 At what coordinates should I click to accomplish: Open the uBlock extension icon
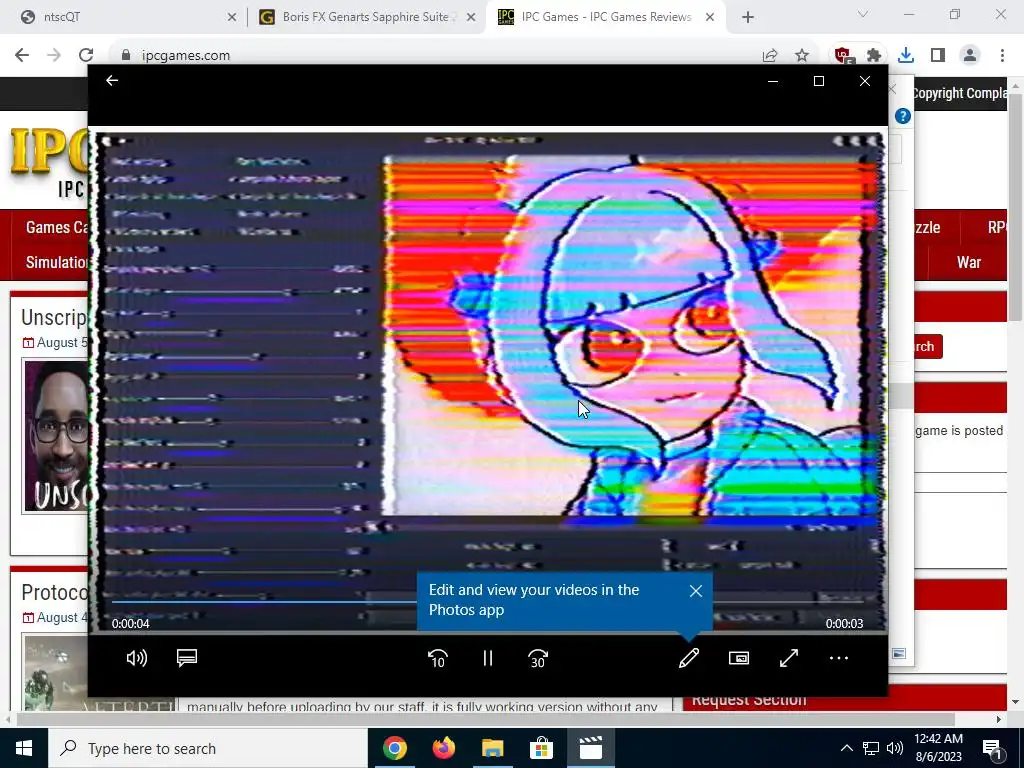pos(844,56)
